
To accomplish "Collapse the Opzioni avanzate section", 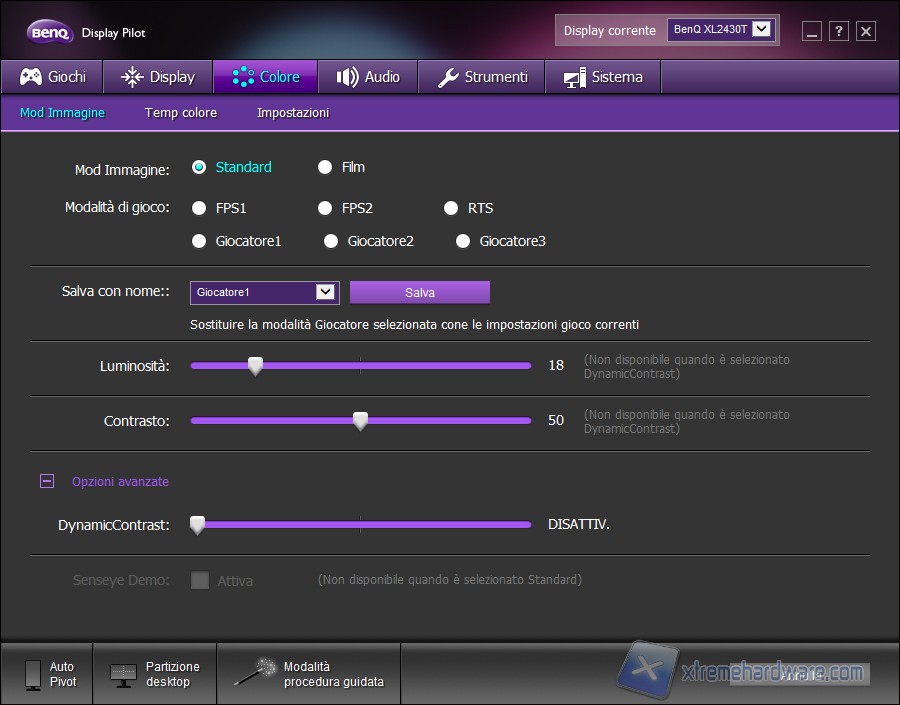I will (46, 481).
